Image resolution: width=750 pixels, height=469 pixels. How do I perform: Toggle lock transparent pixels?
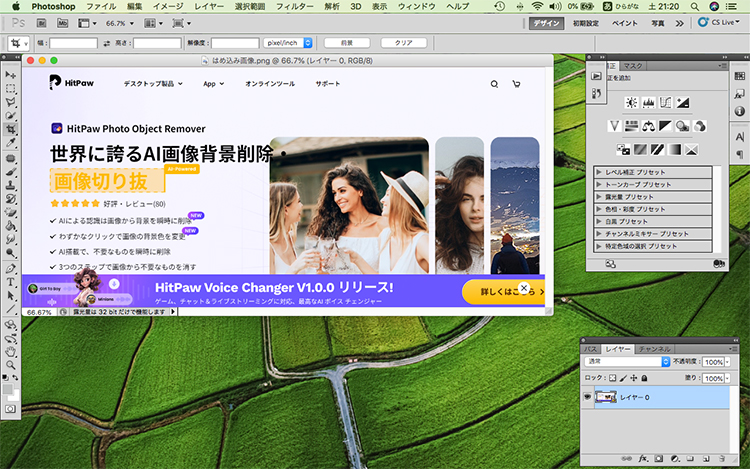click(613, 378)
